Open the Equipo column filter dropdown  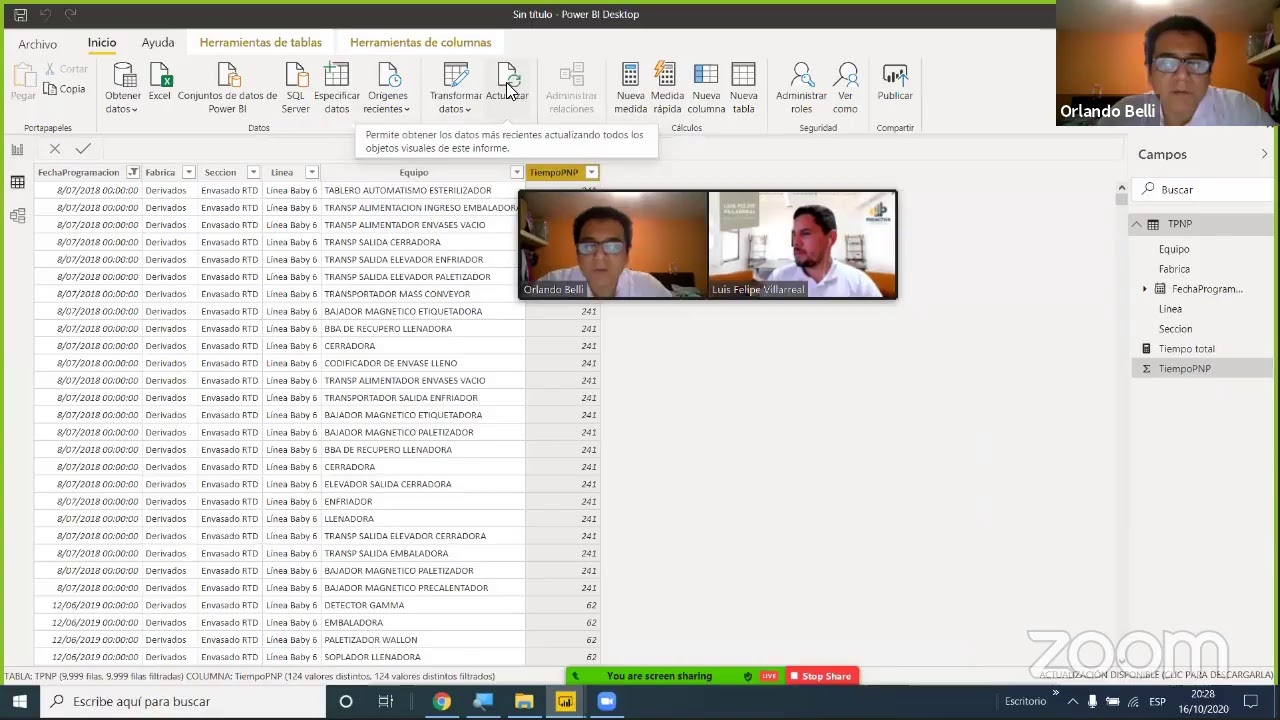point(517,172)
